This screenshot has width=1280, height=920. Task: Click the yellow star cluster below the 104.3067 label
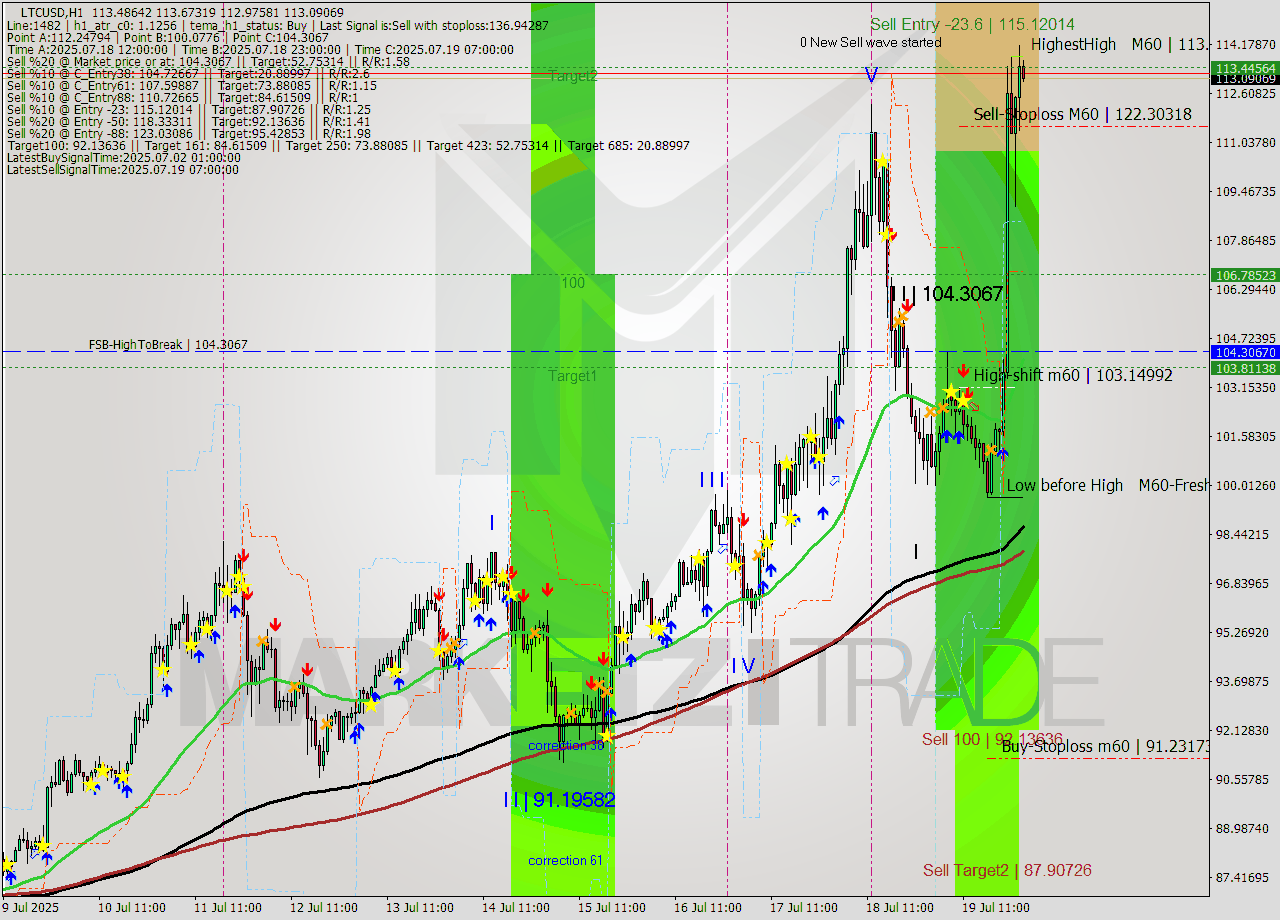pyautogui.click(x=950, y=392)
